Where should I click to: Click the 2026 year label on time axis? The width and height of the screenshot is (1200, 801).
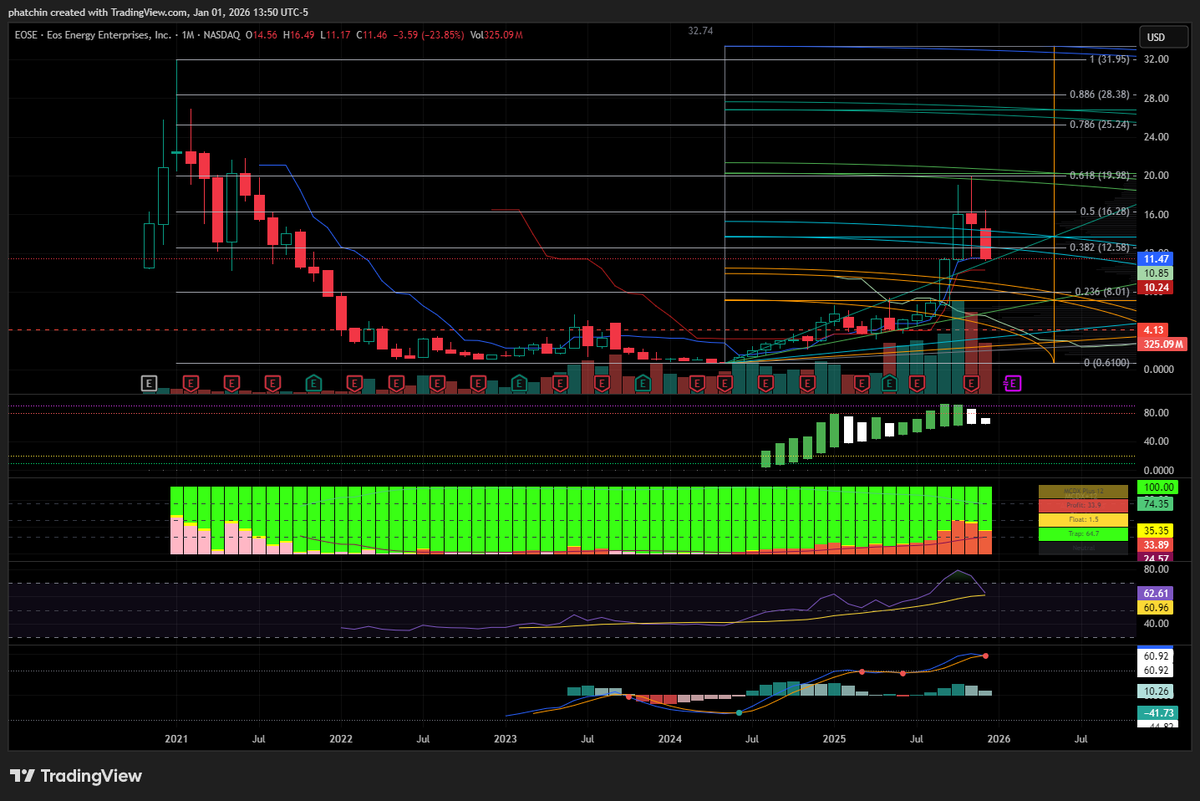(1000, 740)
